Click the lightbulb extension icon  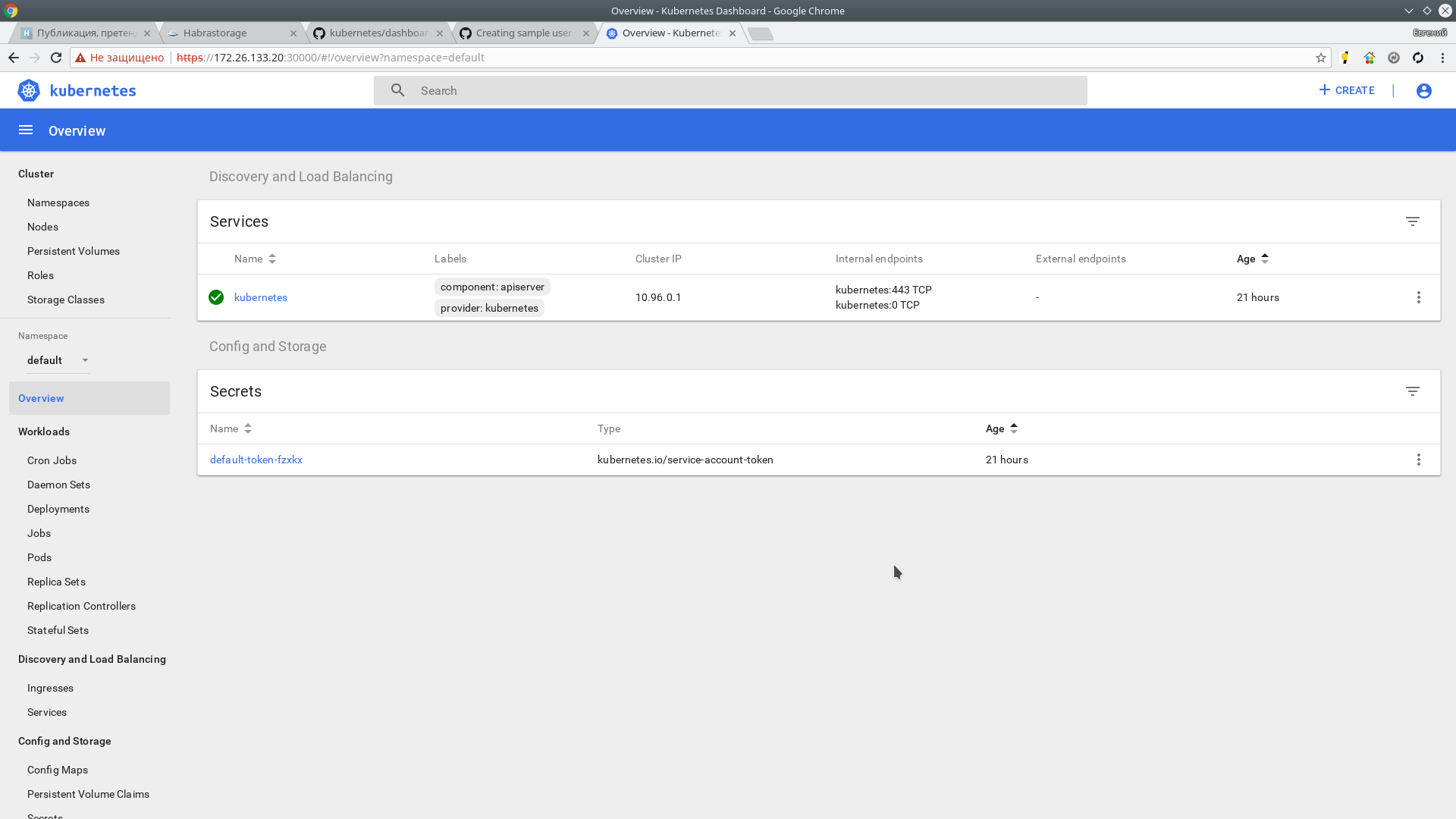(1345, 58)
